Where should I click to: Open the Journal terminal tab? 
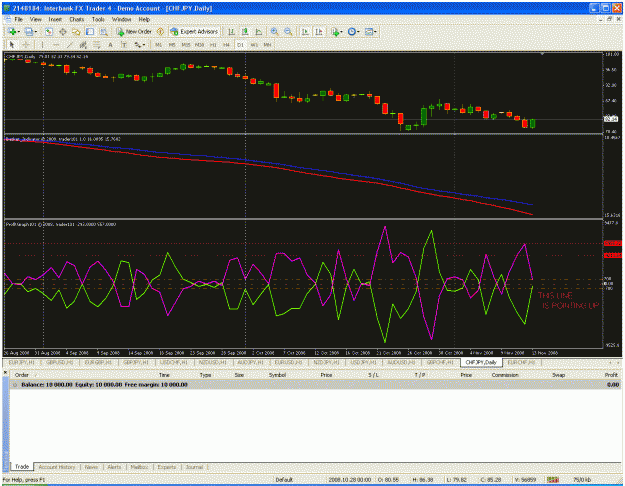[x=194, y=467]
